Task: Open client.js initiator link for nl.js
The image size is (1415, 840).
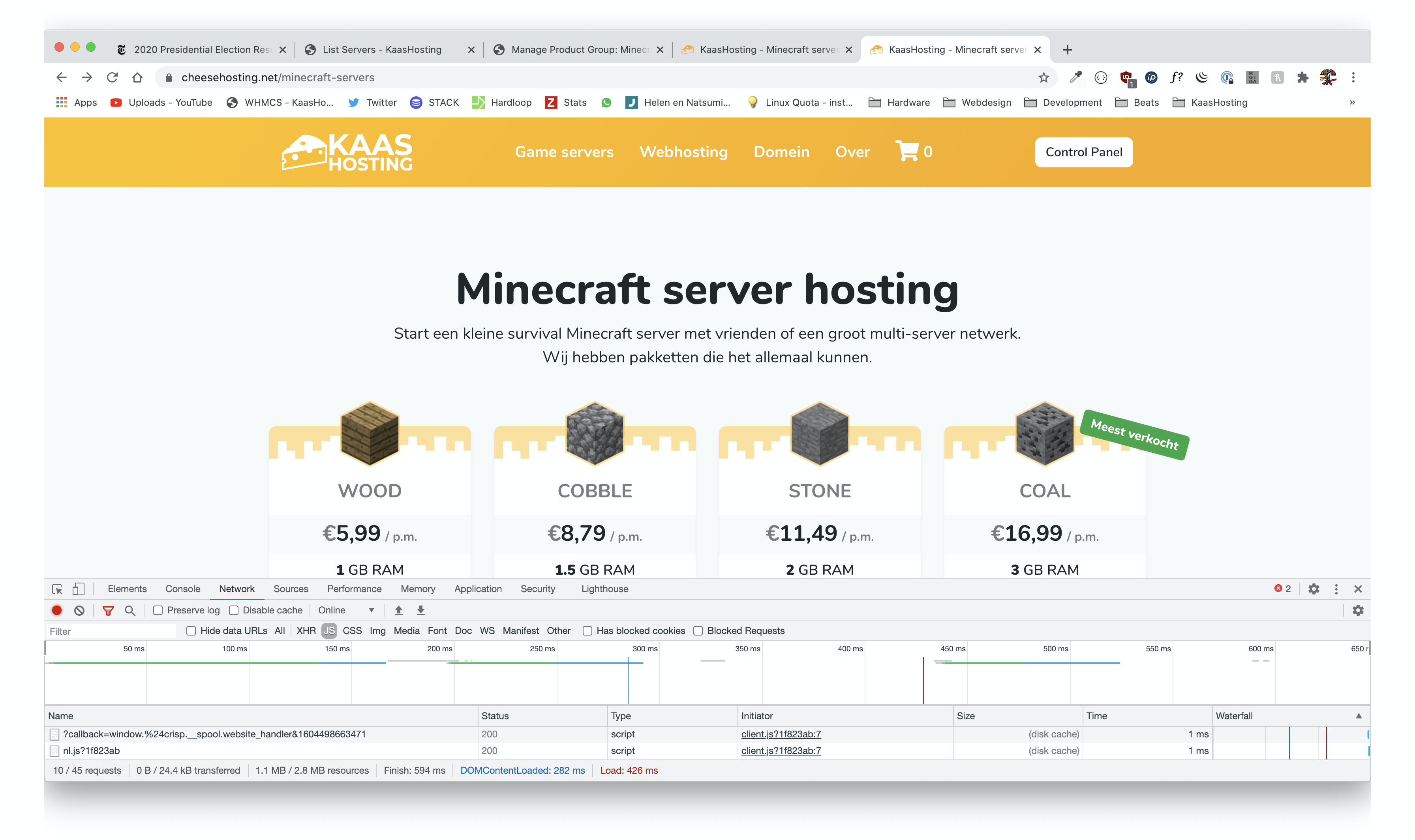Action: point(781,750)
